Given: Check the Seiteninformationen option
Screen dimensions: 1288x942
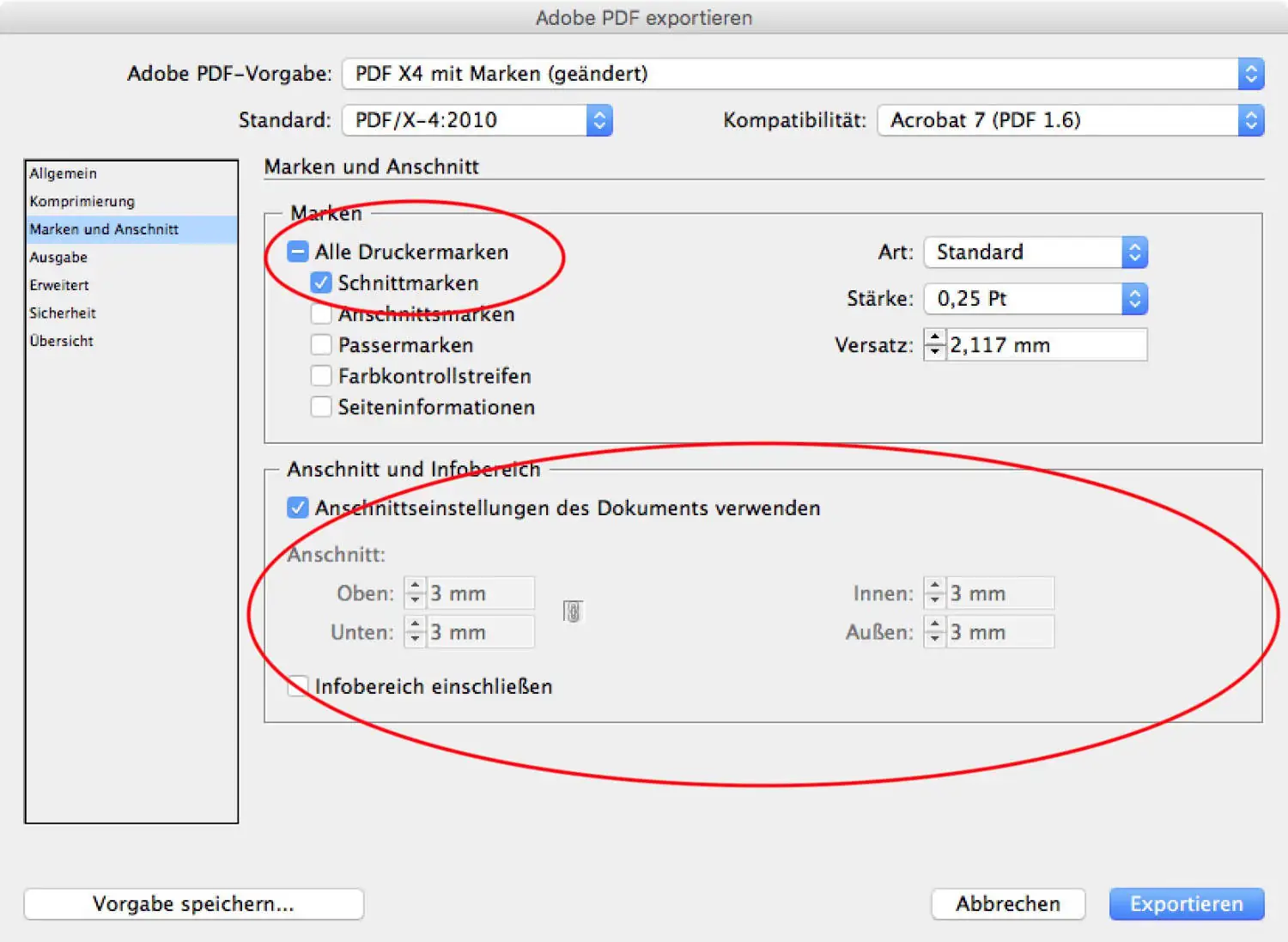Looking at the screenshot, I should point(321,407).
